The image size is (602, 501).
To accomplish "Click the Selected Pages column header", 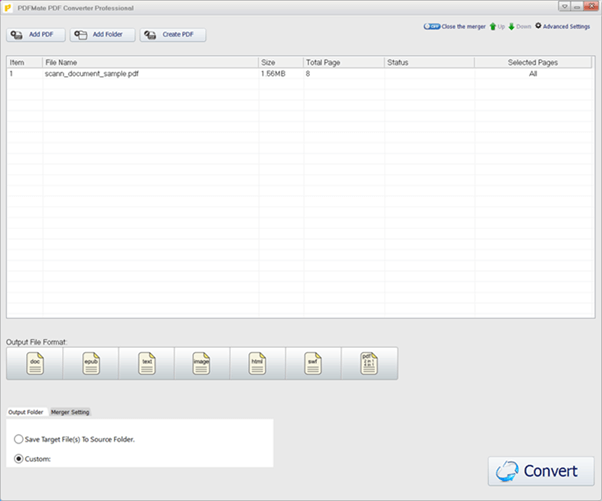I will click(533, 62).
